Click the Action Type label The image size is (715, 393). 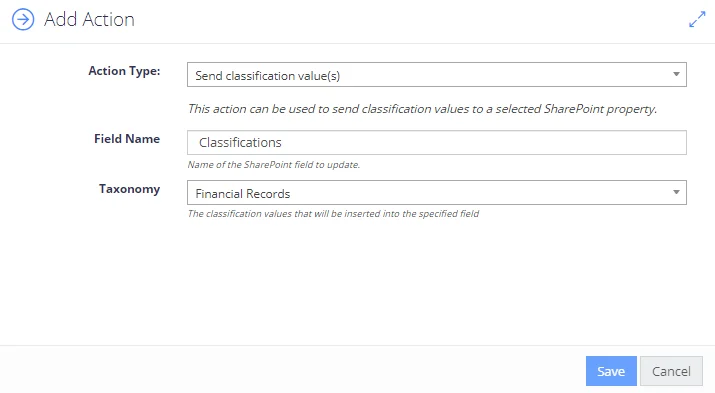point(124,71)
